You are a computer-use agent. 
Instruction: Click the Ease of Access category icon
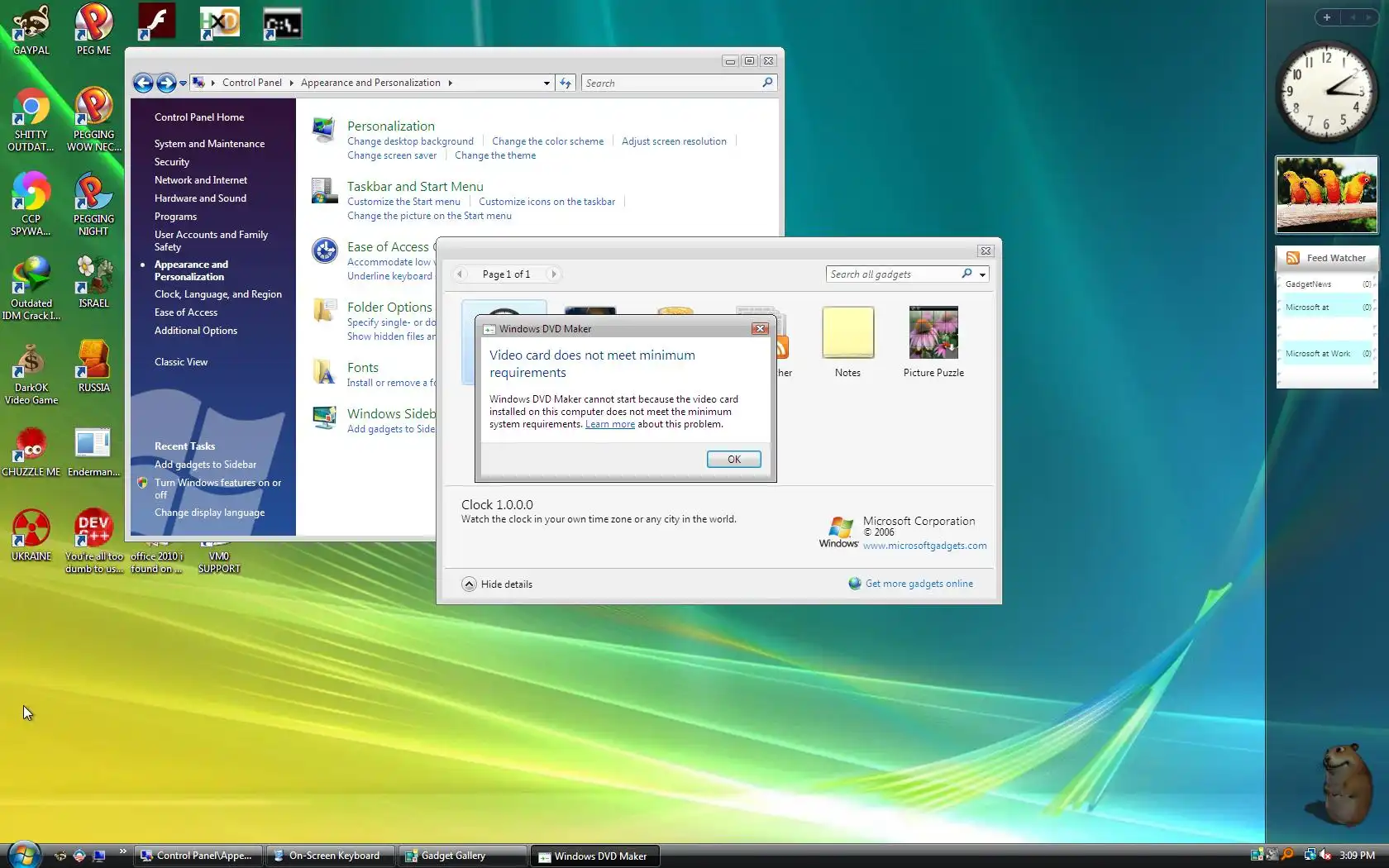324,250
